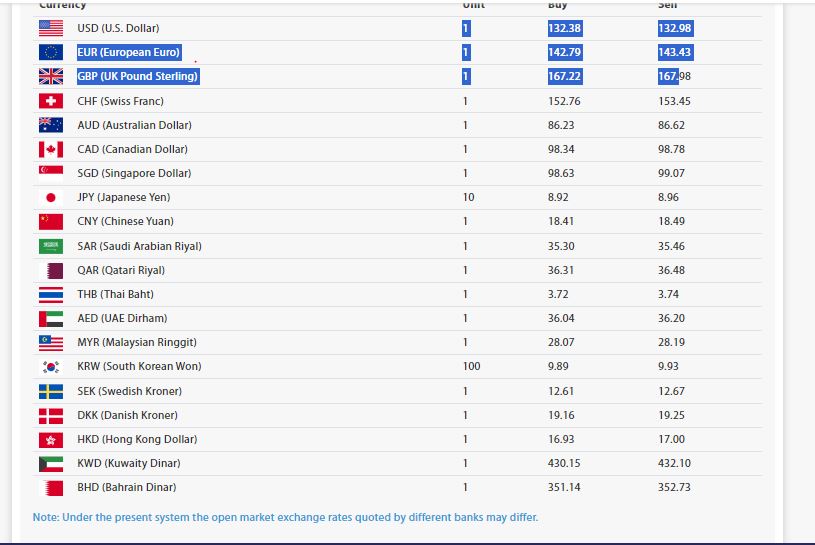Select the SGD (Singapore Dollar) label
This screenshot has width=815, height=545.
tap(134, 173)
